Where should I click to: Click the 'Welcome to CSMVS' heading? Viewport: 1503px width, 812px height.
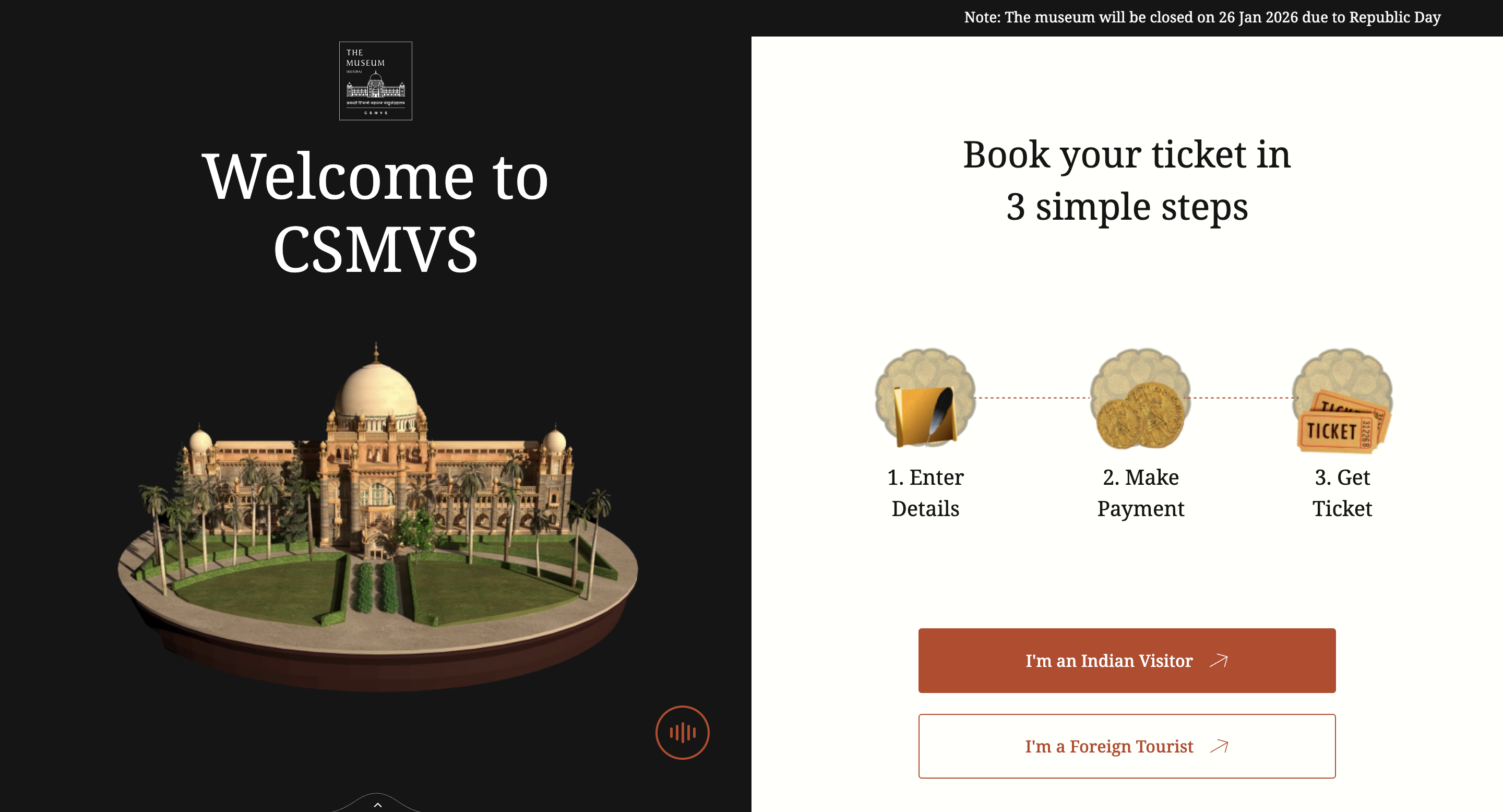[375, 212]
